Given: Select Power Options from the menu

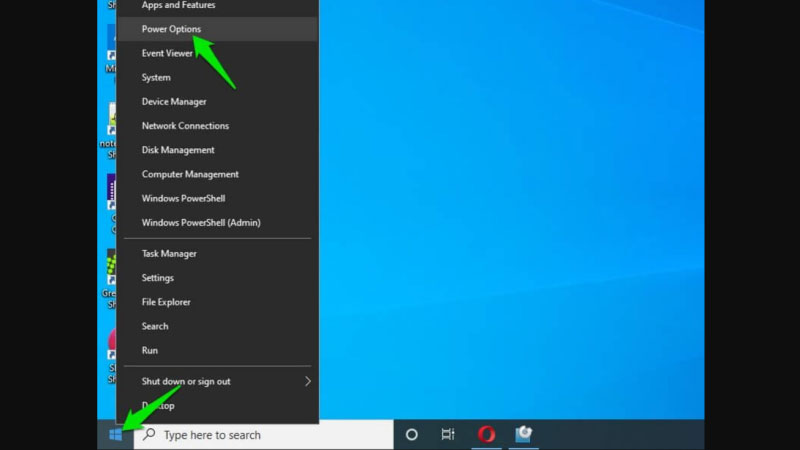Looking at the screenshot, I should (x=171, y=29).
